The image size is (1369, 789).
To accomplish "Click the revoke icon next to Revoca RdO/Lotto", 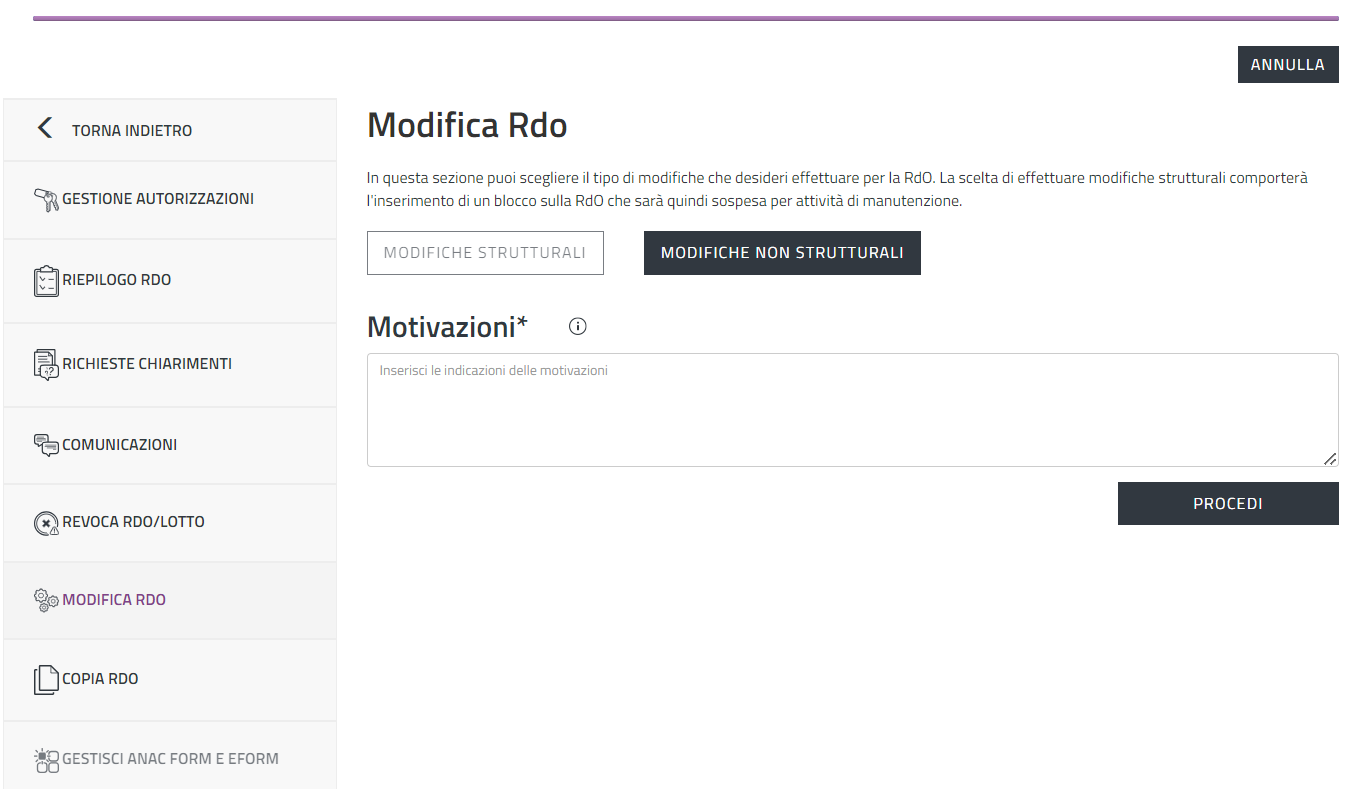I will [x=47, y=523].
